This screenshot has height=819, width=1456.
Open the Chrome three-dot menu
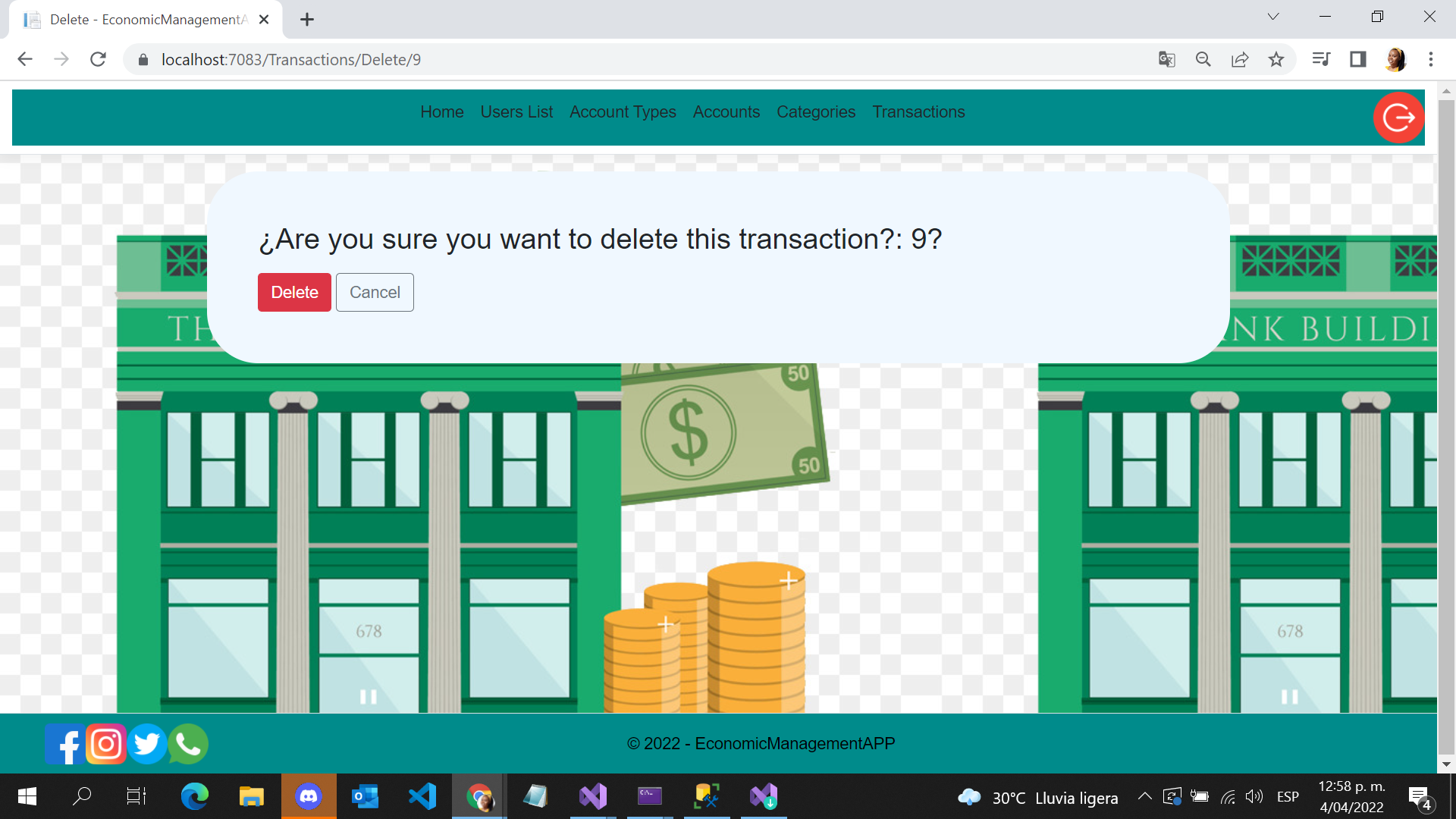click(1431, 59)
